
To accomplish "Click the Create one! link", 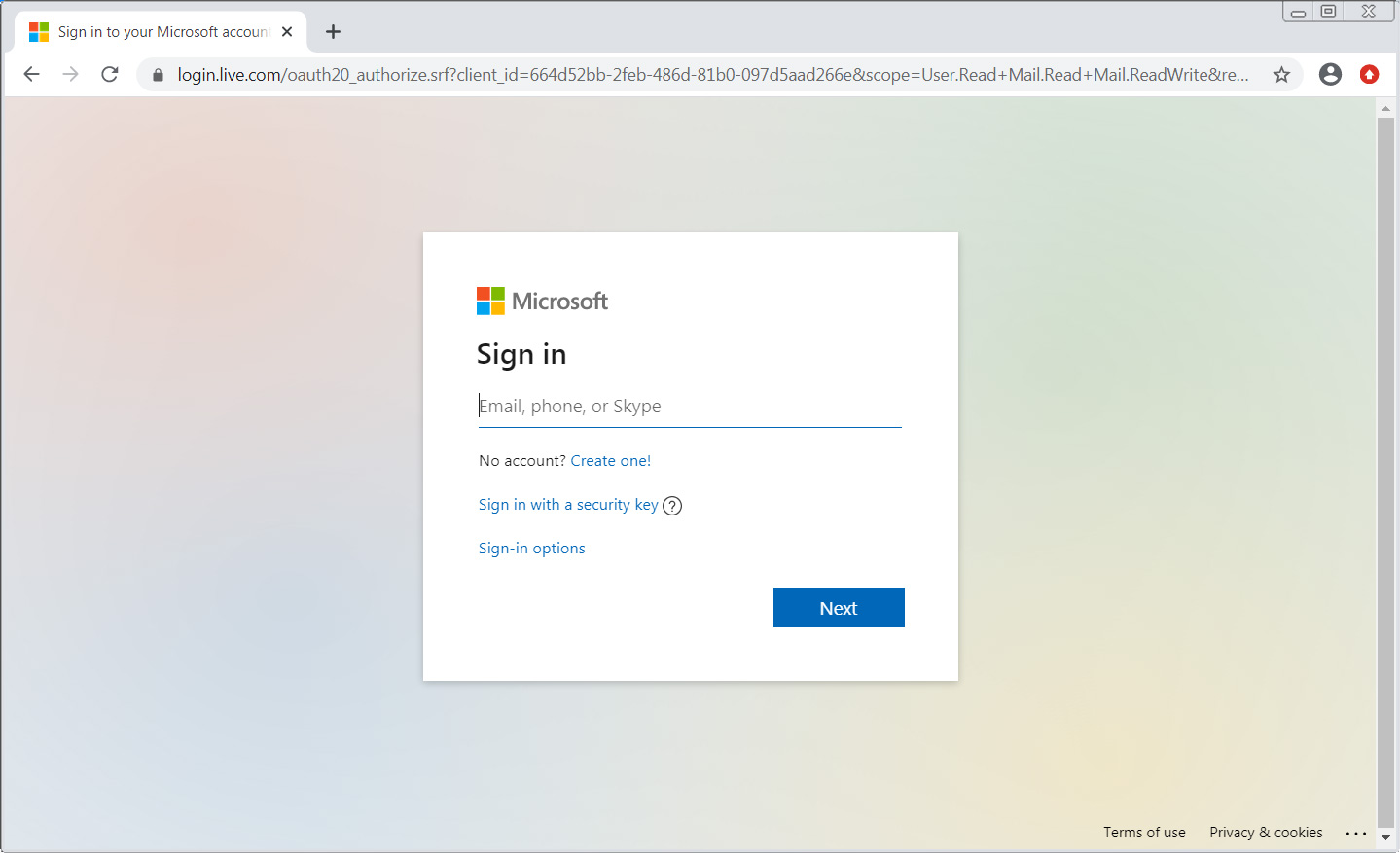I will click(610, 461).
